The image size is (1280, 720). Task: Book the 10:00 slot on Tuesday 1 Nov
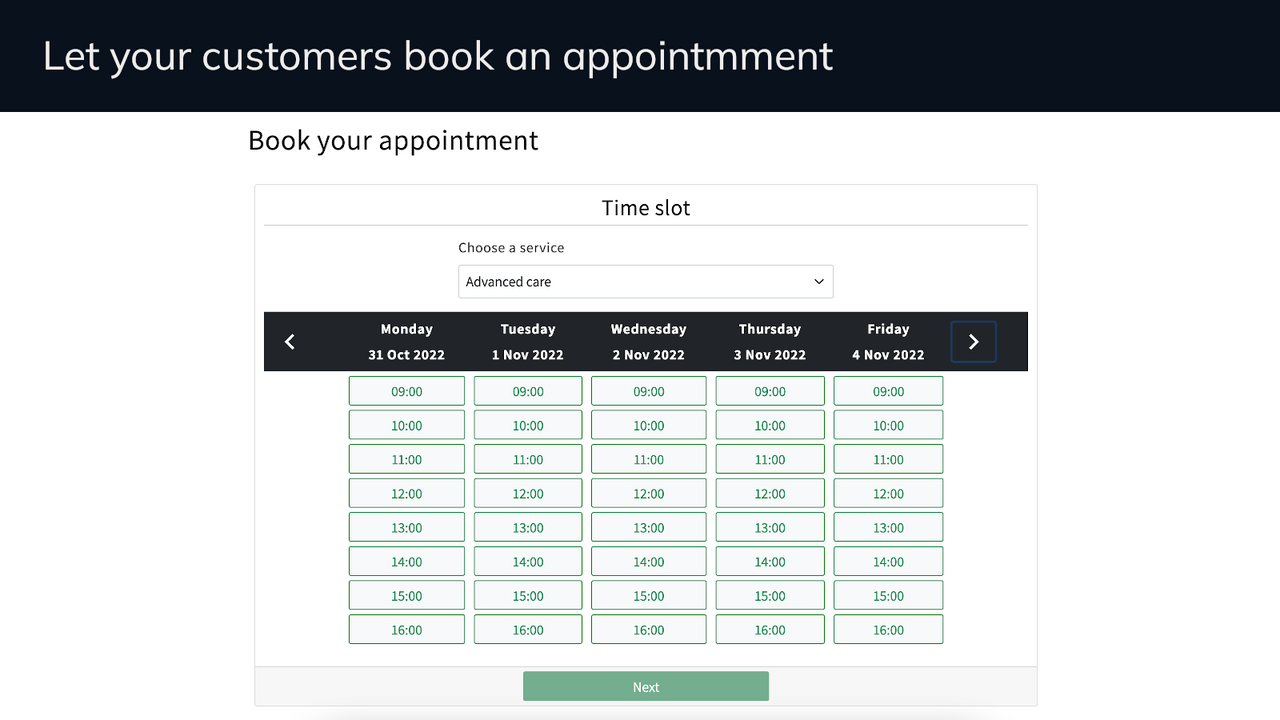tap(527, 424)
